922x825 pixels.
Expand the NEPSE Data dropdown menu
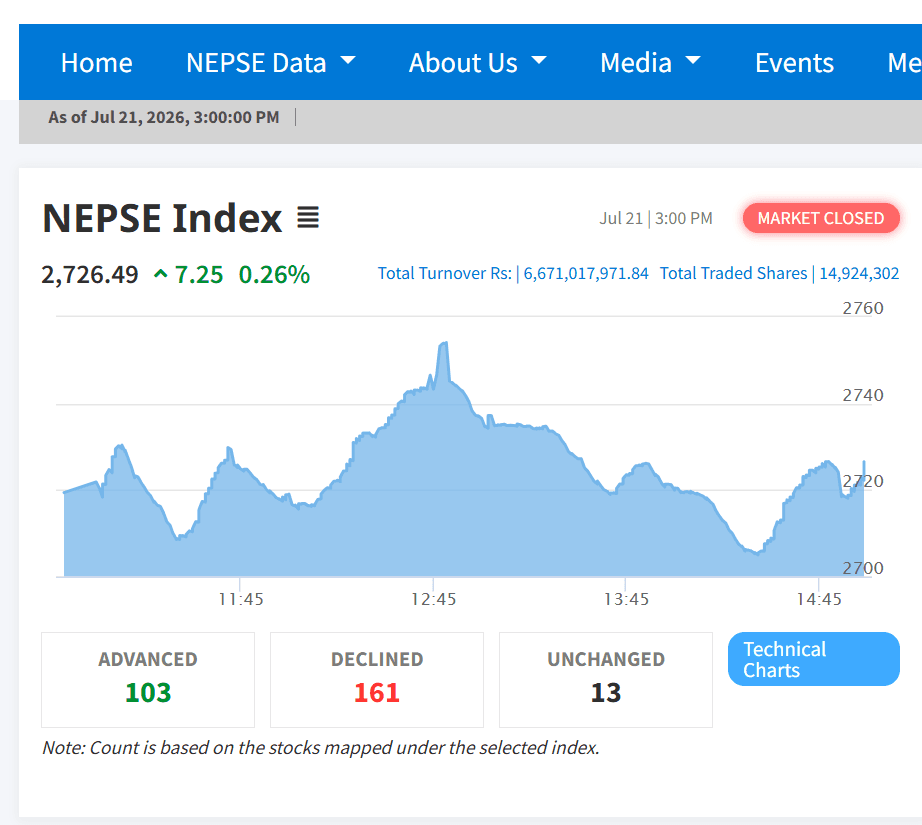point(270,63)
